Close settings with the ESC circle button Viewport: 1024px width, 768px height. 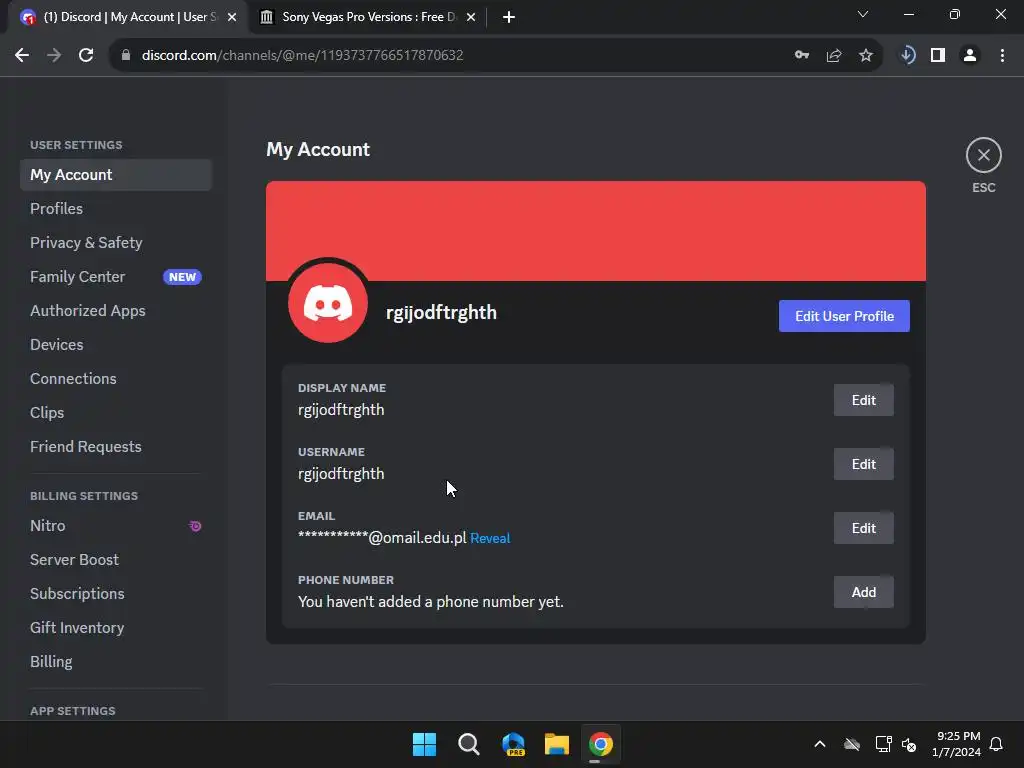[983, 155]
